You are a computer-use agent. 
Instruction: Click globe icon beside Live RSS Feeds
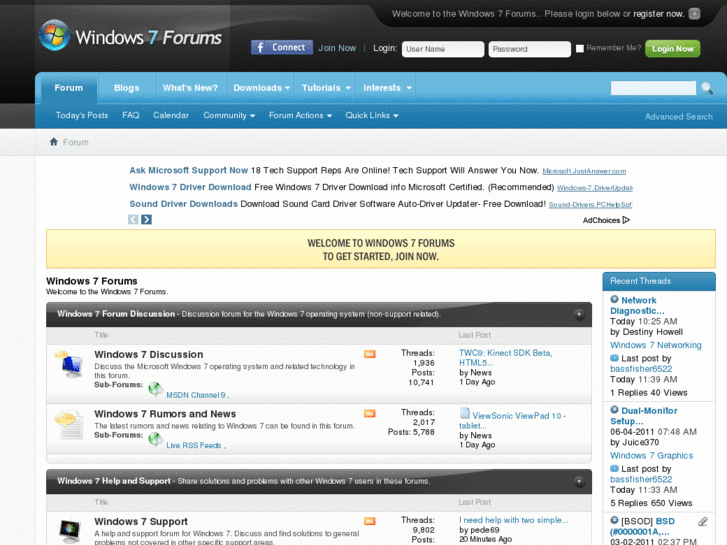point(156,439)
